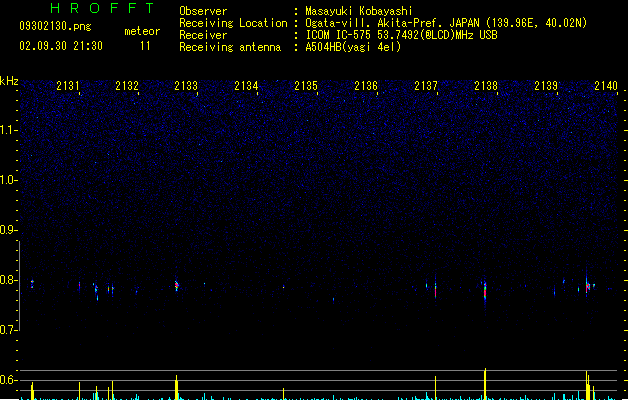Click the Observer label
The image size is (629, 400).
pyautogui.click(x=203, y=11)
